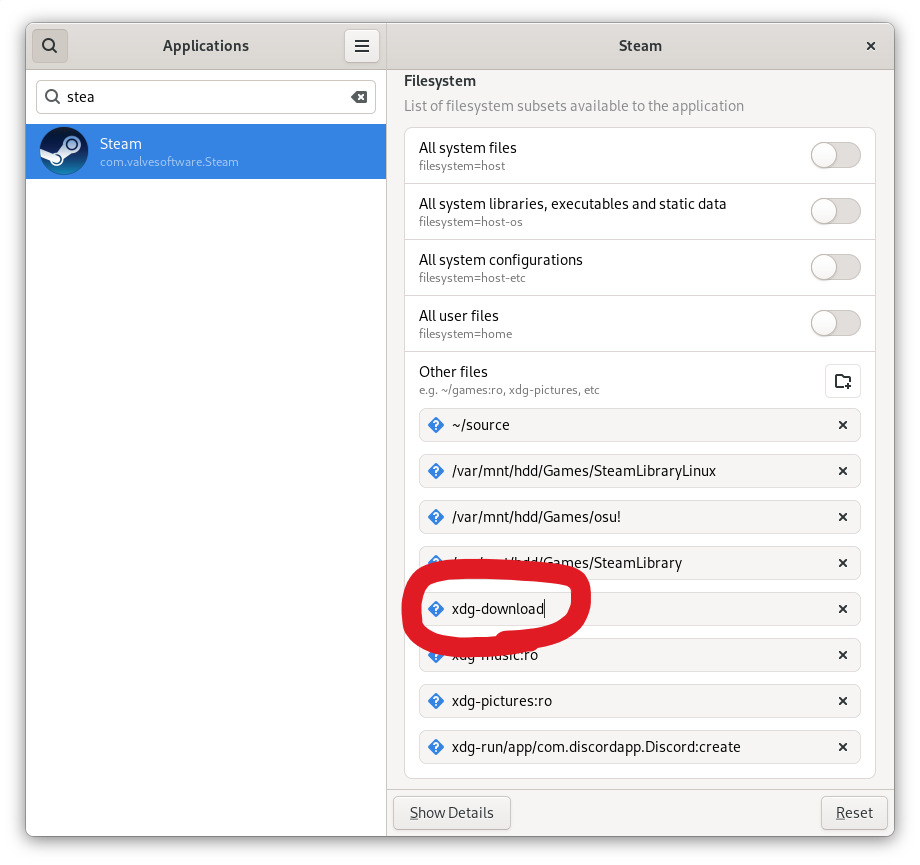Remove the Discord xdg-run entry
This screenshot has height=865, width=920.
click(x=843, y=747)
